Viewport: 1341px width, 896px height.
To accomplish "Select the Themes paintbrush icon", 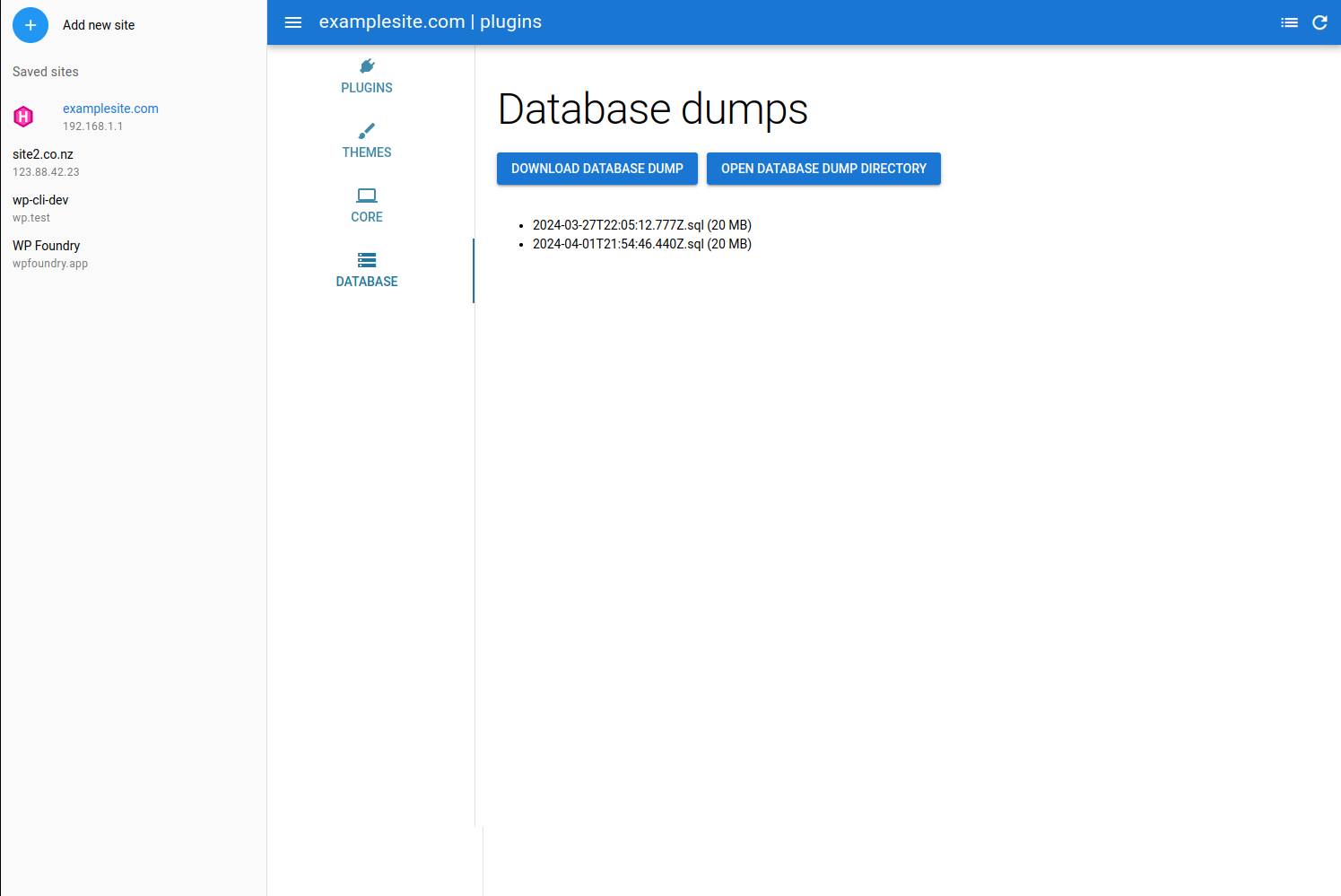I will click(367, 131).
